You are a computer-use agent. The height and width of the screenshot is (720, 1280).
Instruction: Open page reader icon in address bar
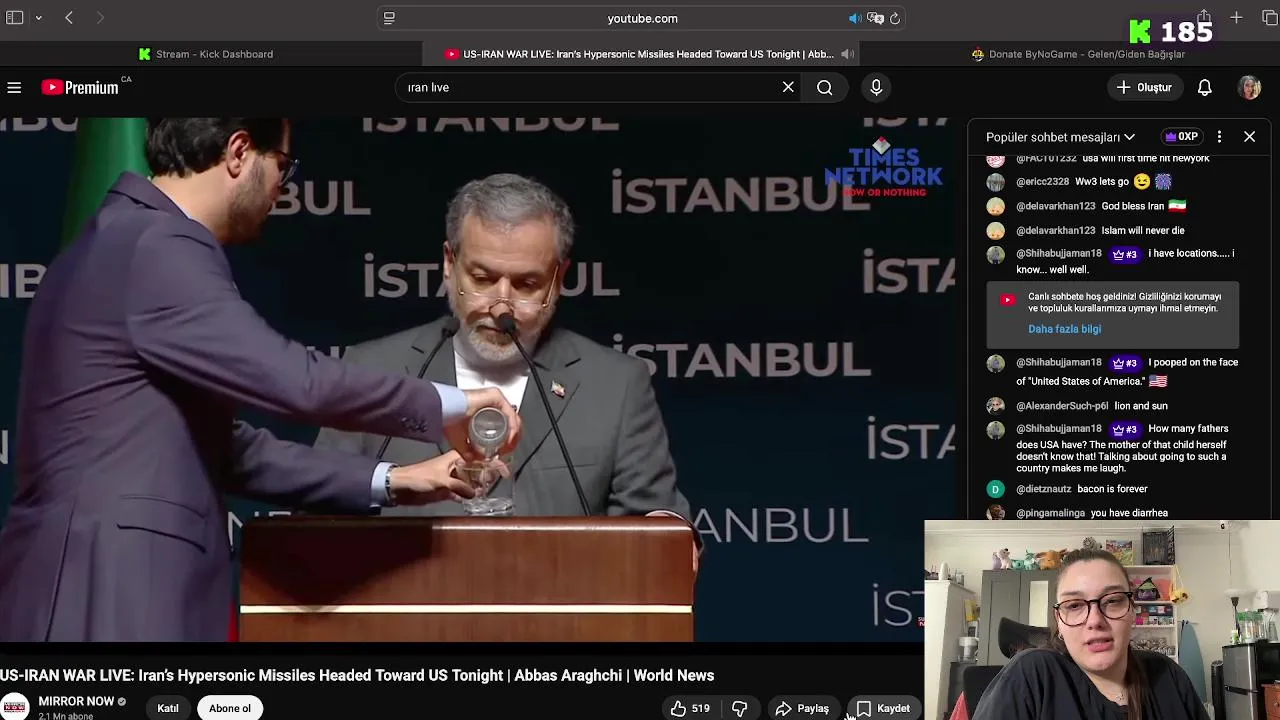[389, 18]
